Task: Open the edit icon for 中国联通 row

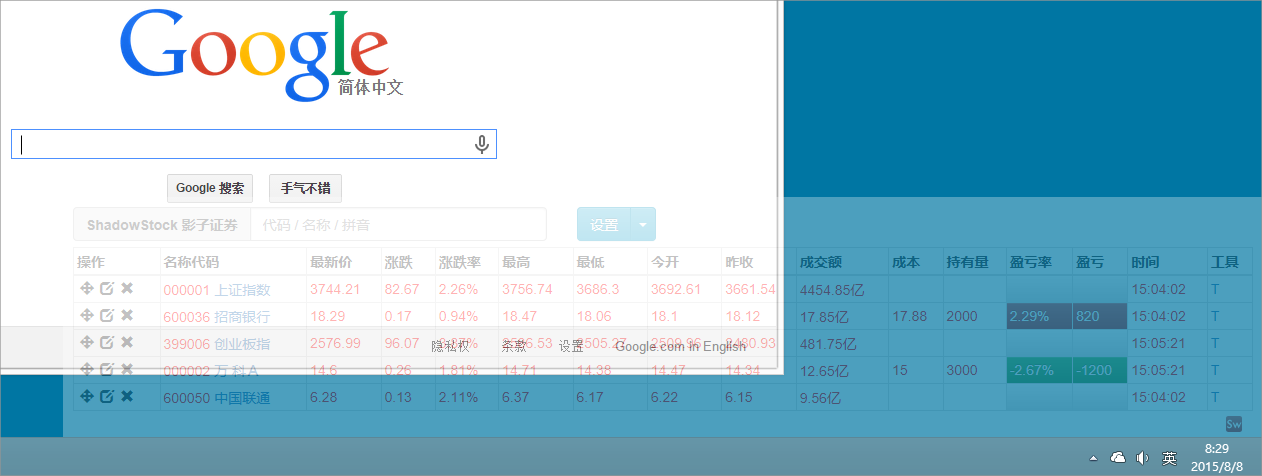Action: pos(107,397)
